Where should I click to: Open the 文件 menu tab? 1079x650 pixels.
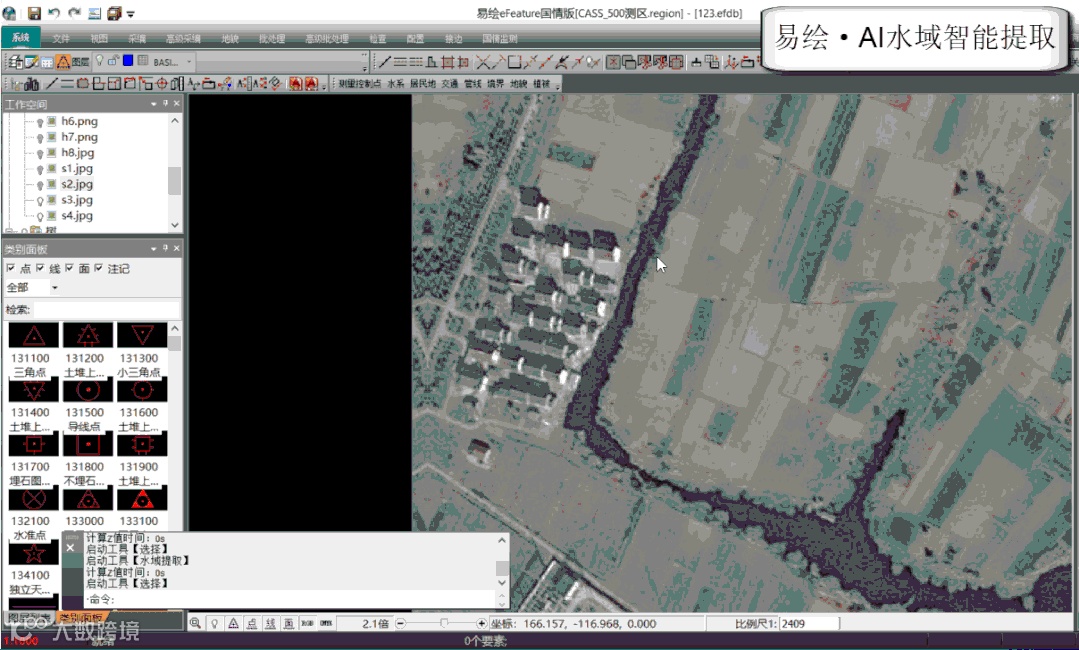61,39
